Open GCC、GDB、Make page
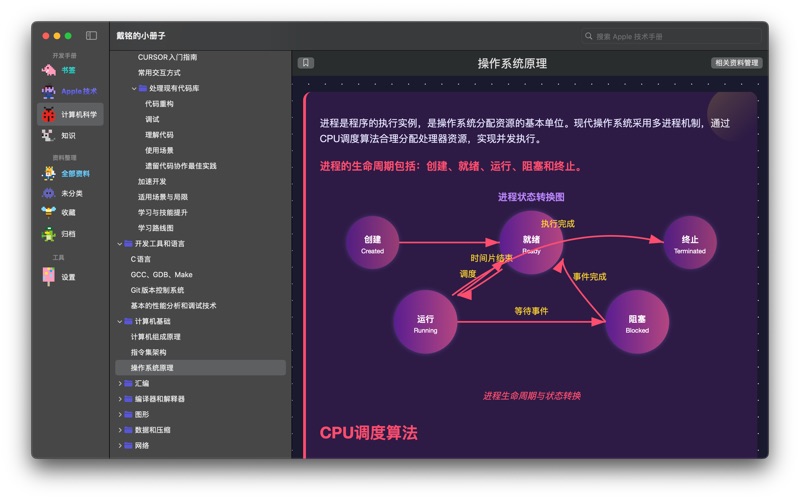The height and width of the screenshot is (500, 800). 161,274
